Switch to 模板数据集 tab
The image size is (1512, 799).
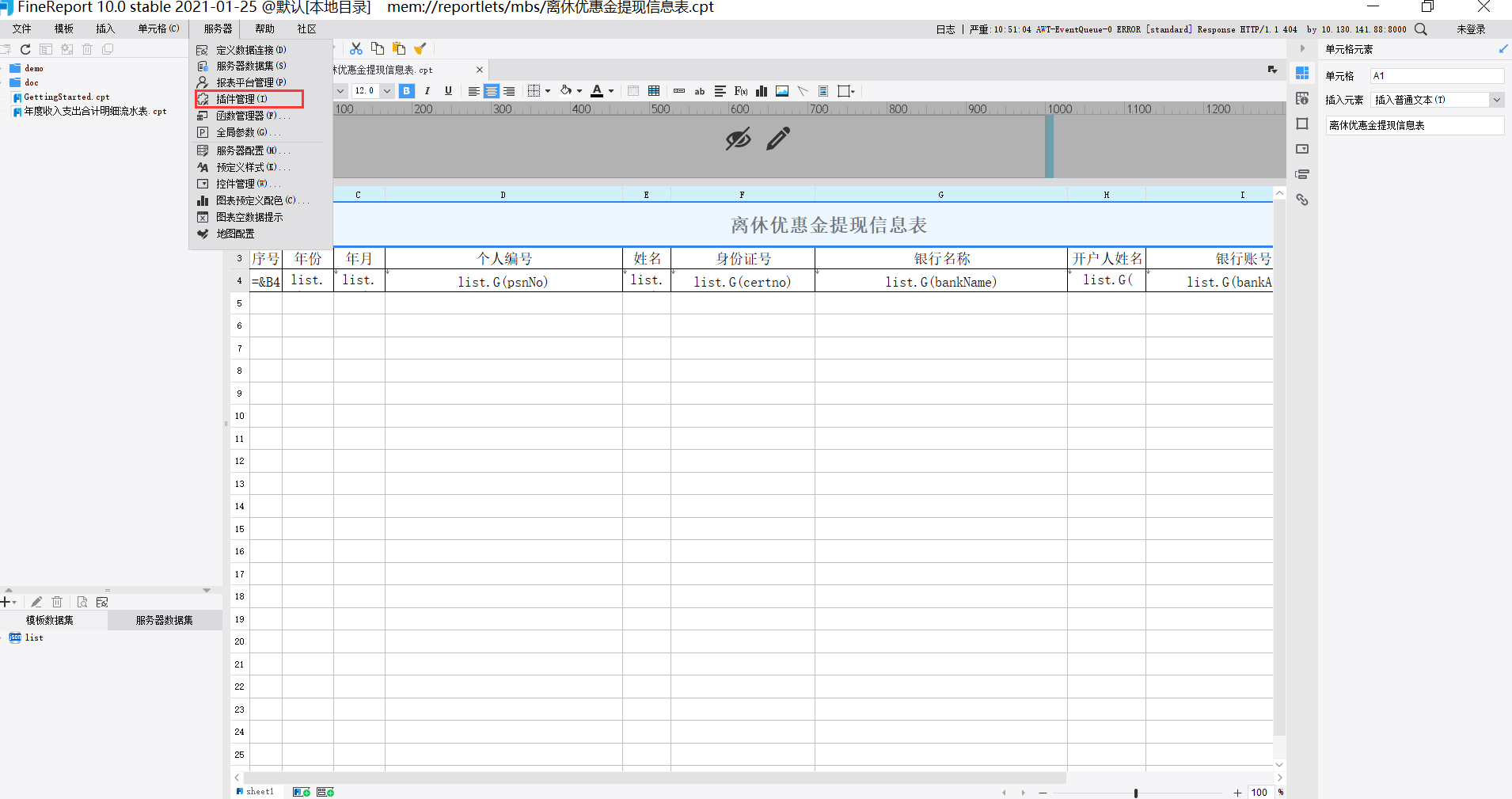(50, 620)
